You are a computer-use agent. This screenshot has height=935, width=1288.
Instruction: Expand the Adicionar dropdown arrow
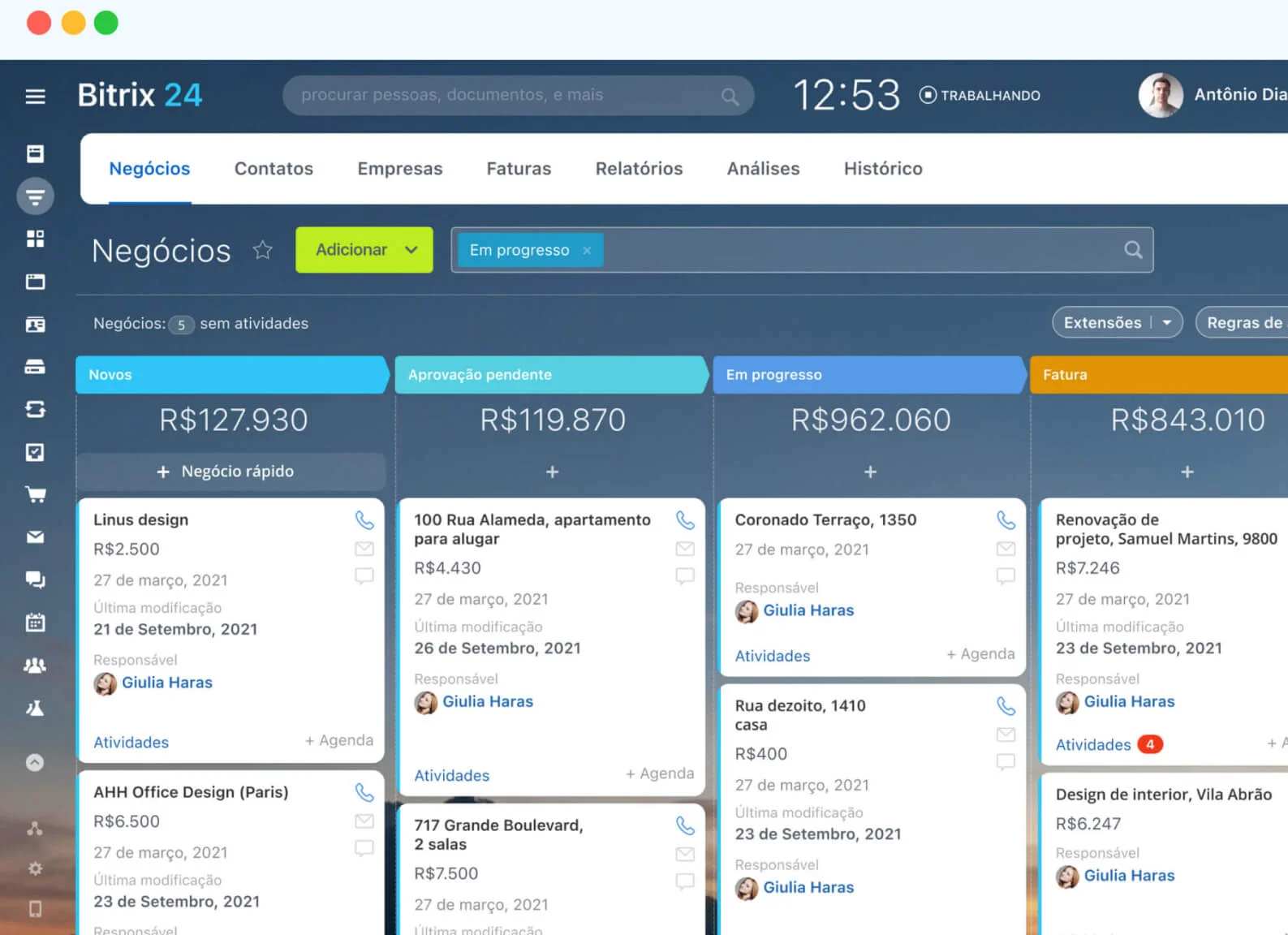point(411,250)
